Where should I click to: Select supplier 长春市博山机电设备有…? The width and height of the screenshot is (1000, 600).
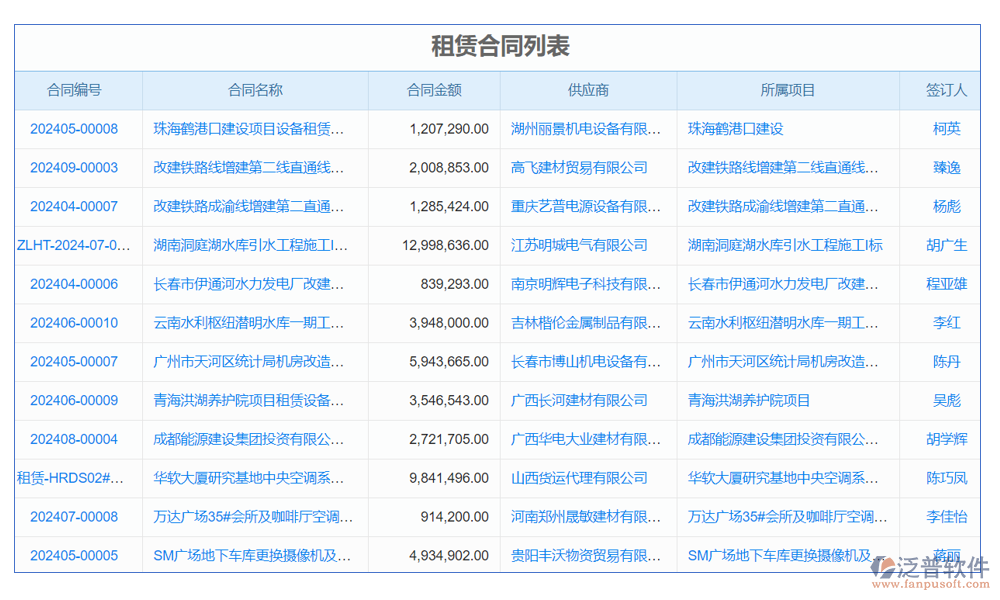(x=586, y=362)
